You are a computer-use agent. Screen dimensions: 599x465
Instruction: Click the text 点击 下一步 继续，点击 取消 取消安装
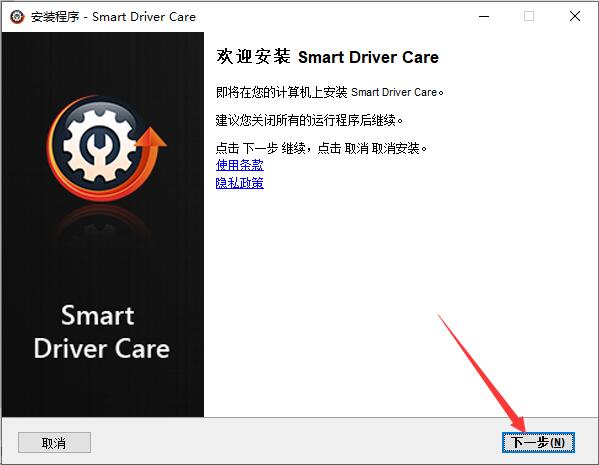click(x=321, y=148)
